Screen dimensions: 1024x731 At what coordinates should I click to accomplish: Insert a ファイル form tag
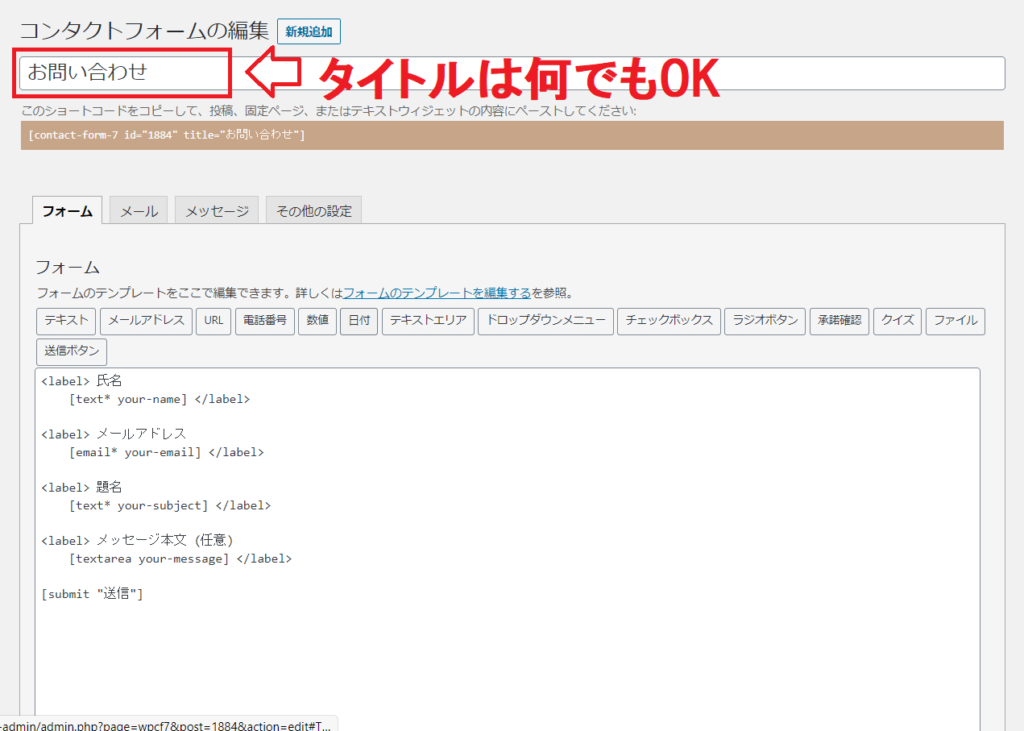[955, 321]
